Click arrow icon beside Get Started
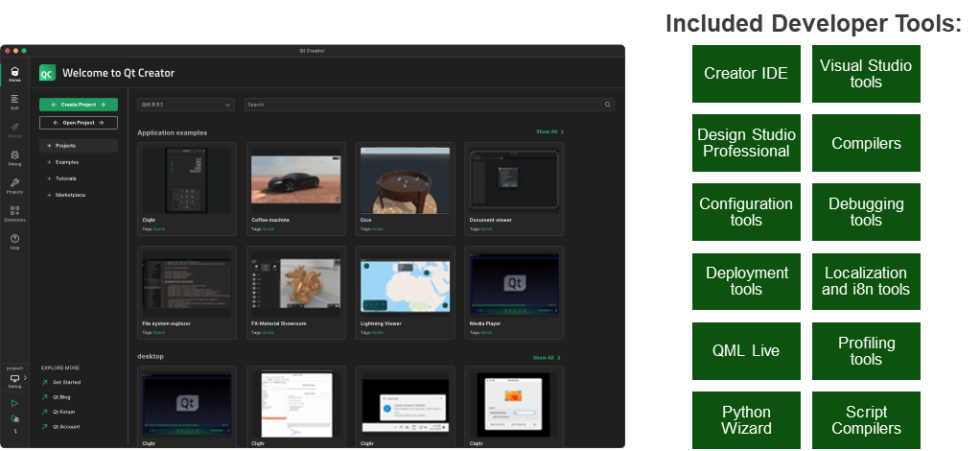The height and width of the screenshot is (451, 980). [x=44, y=382]
